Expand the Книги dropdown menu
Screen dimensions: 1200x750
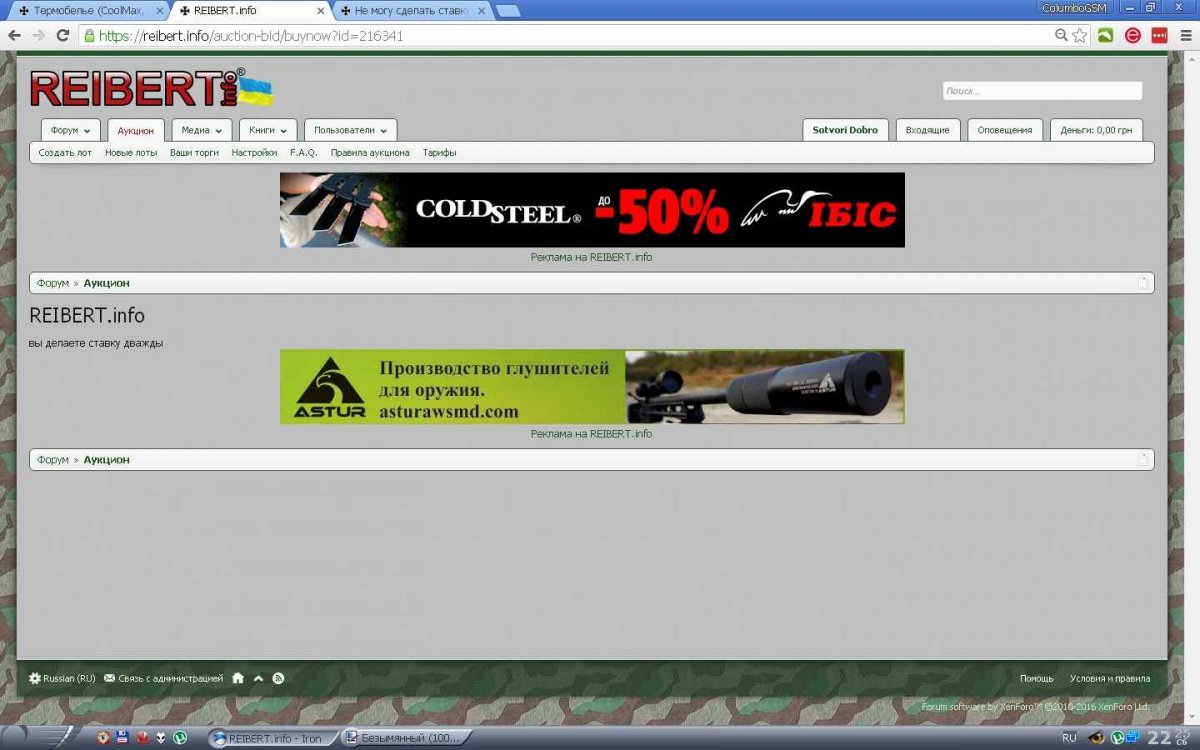(268, 130)
